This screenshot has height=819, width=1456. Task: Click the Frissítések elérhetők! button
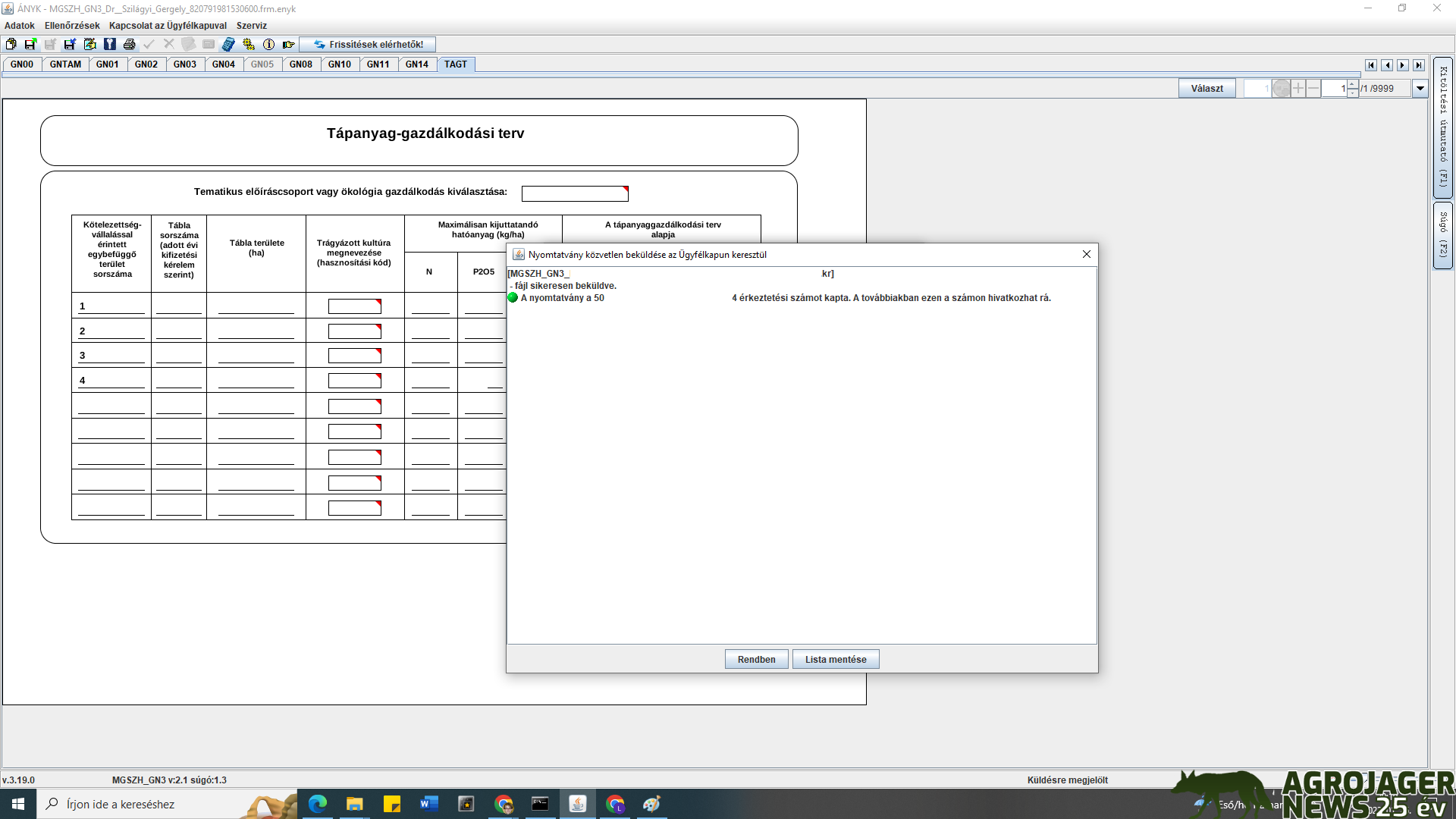tap(368, 44)
